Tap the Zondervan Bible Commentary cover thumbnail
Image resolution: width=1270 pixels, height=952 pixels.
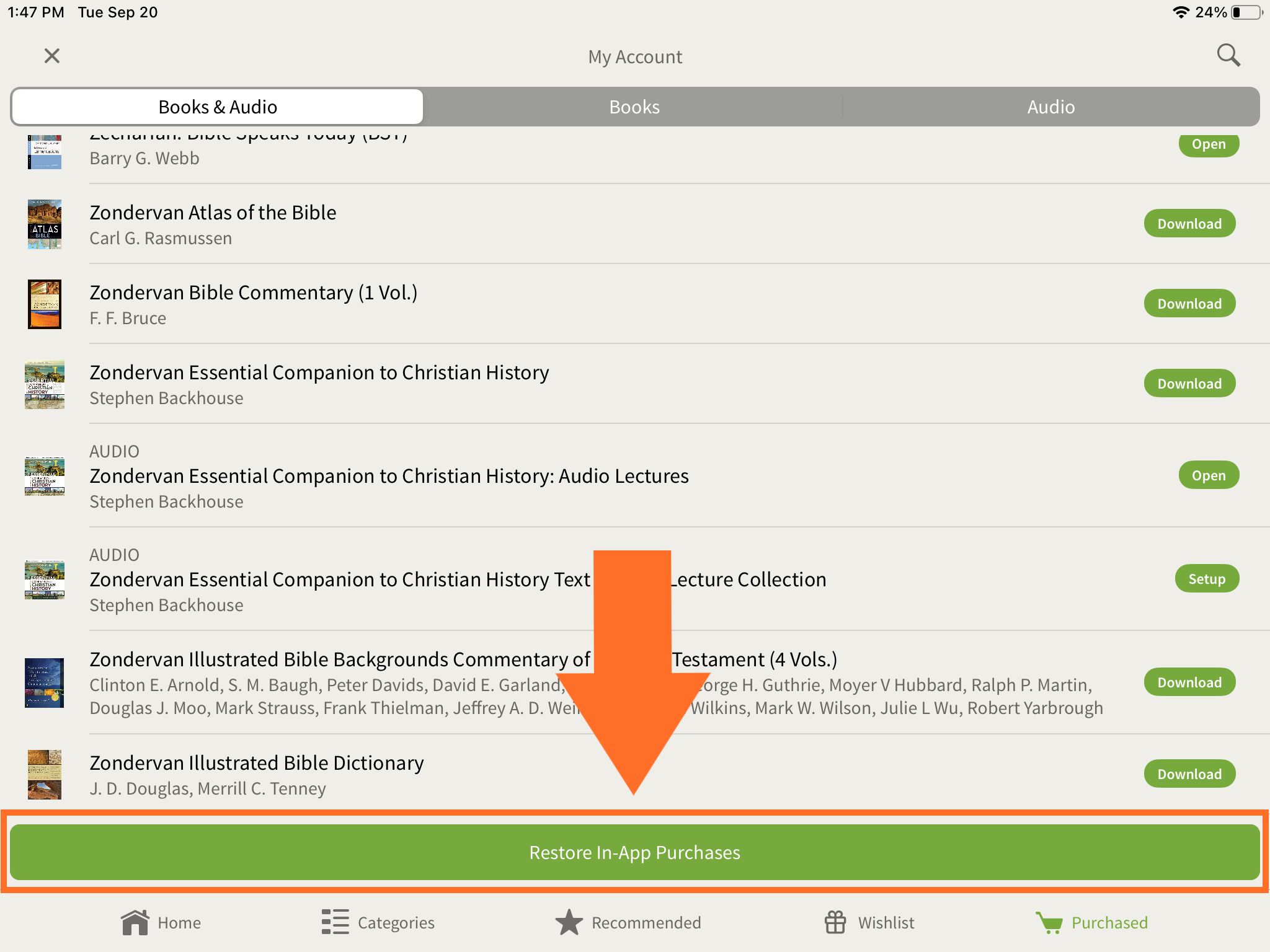coord(45,304)
